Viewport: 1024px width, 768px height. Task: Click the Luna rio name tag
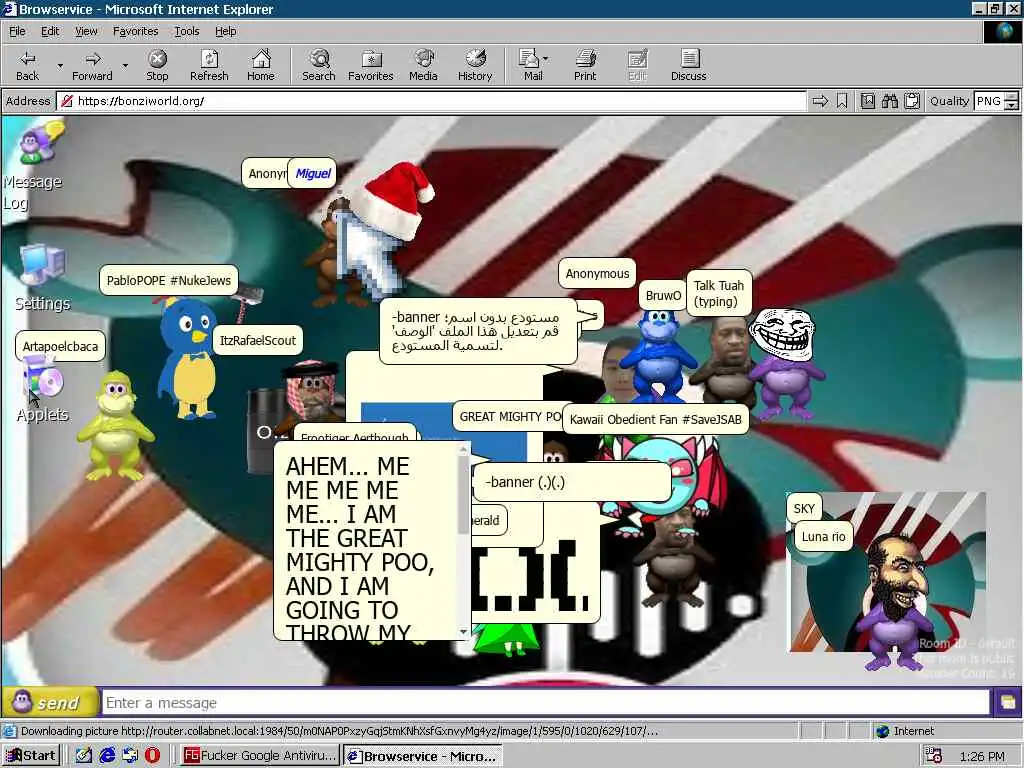[x=823, y=537]
